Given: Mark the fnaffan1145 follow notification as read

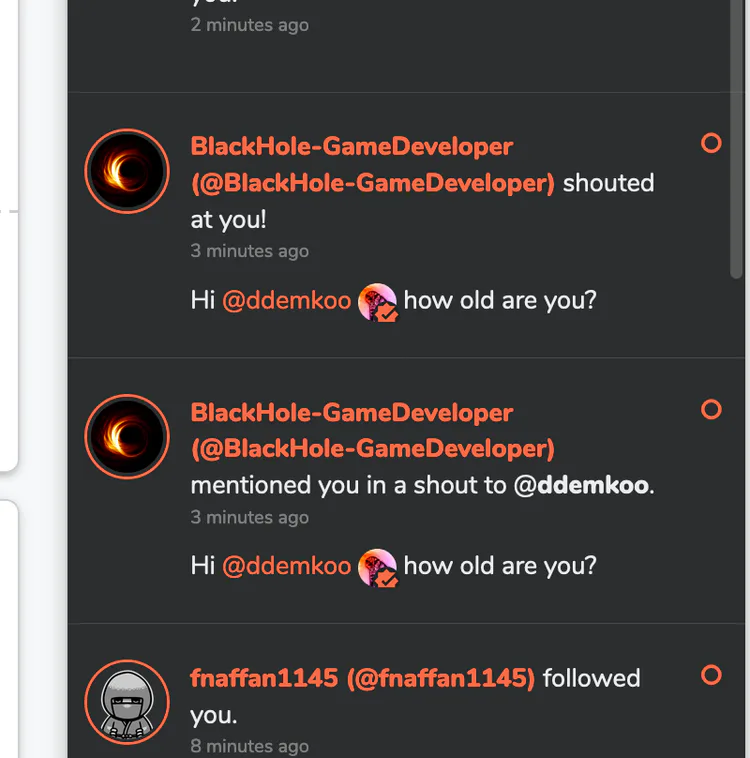Looking at the screenshot, I should tap(711, 675).
